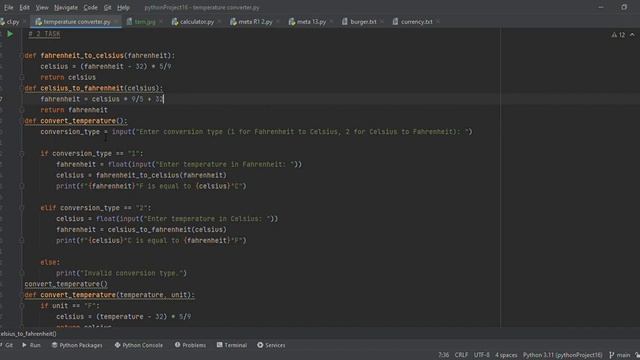The height and width of the screenshot is (360, 640).
Task: Click 'celsius = (temperature - 32) * 5/9' line
Action: click(x=124, y=317)
